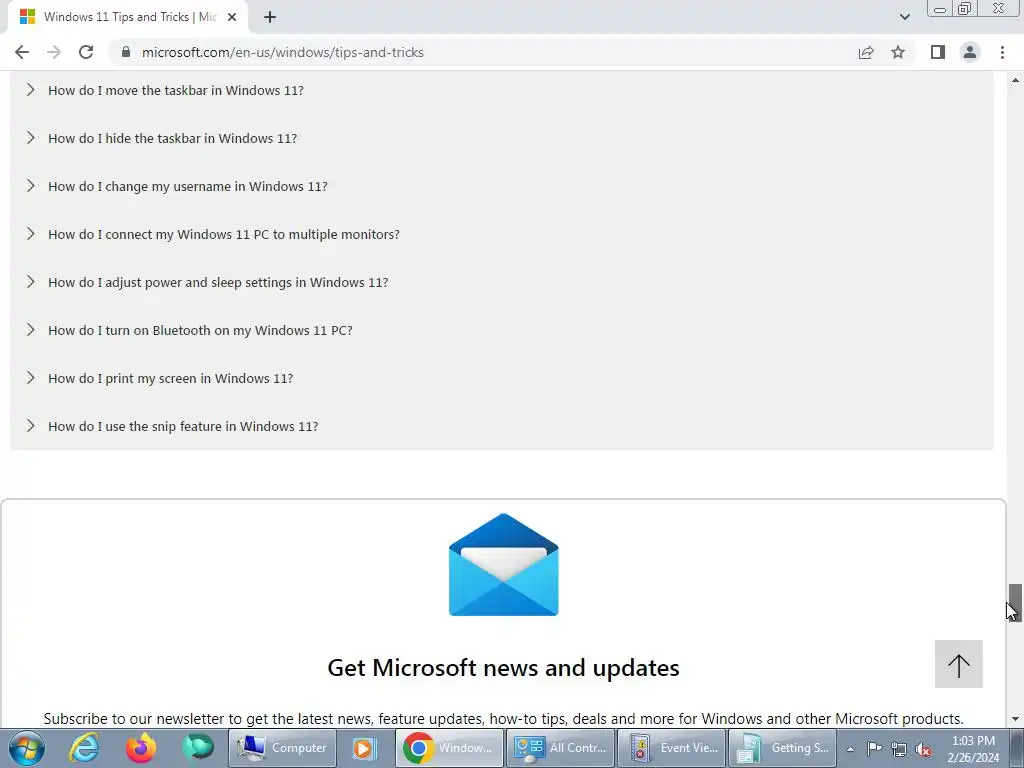The image size is (1024, 768).
Task: Open a new tab with the plus button
Action: click(x=270, y=17)
